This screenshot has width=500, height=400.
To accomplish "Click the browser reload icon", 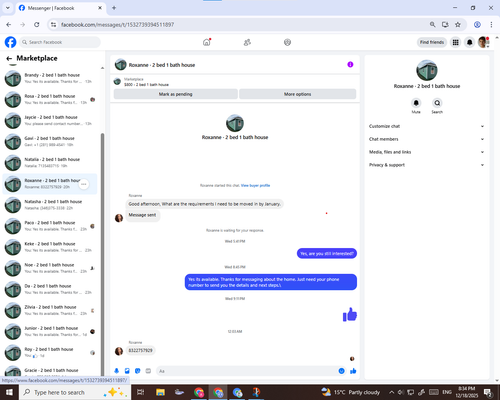I will (x=37, y=25).
